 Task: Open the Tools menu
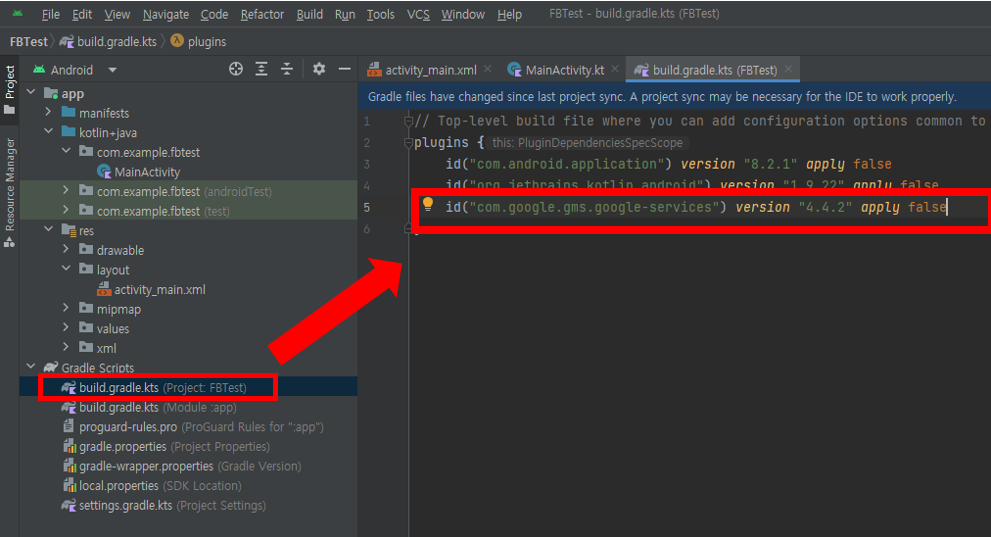pos(380,14)
